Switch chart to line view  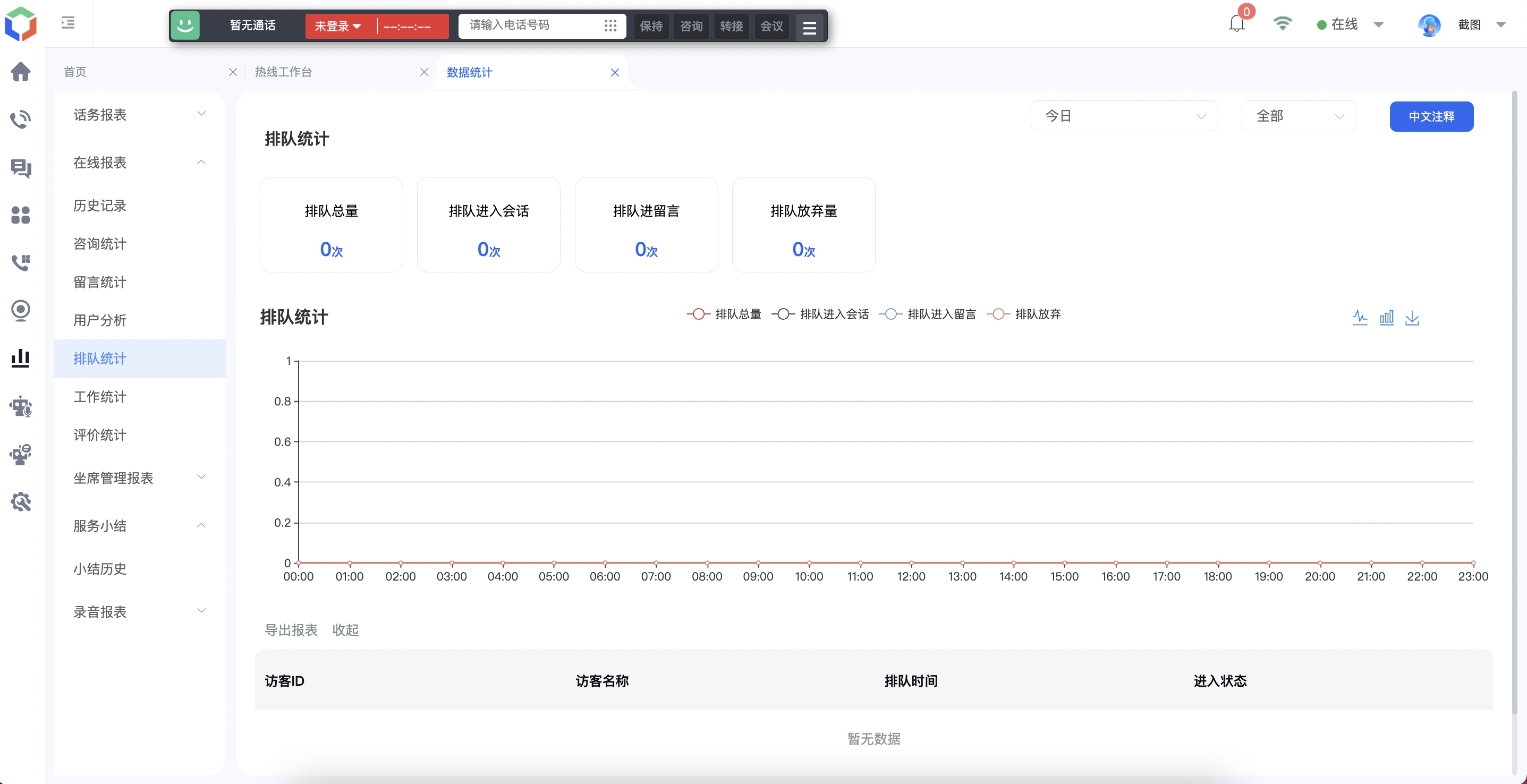pos(1360,318)
